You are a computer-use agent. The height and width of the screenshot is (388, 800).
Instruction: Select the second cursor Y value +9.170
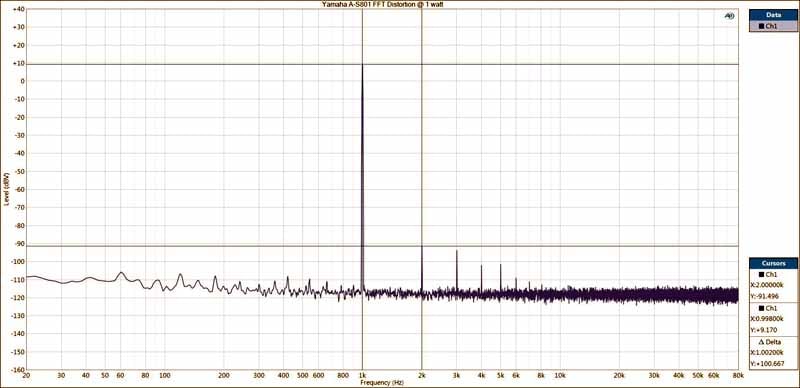(766, 330)
